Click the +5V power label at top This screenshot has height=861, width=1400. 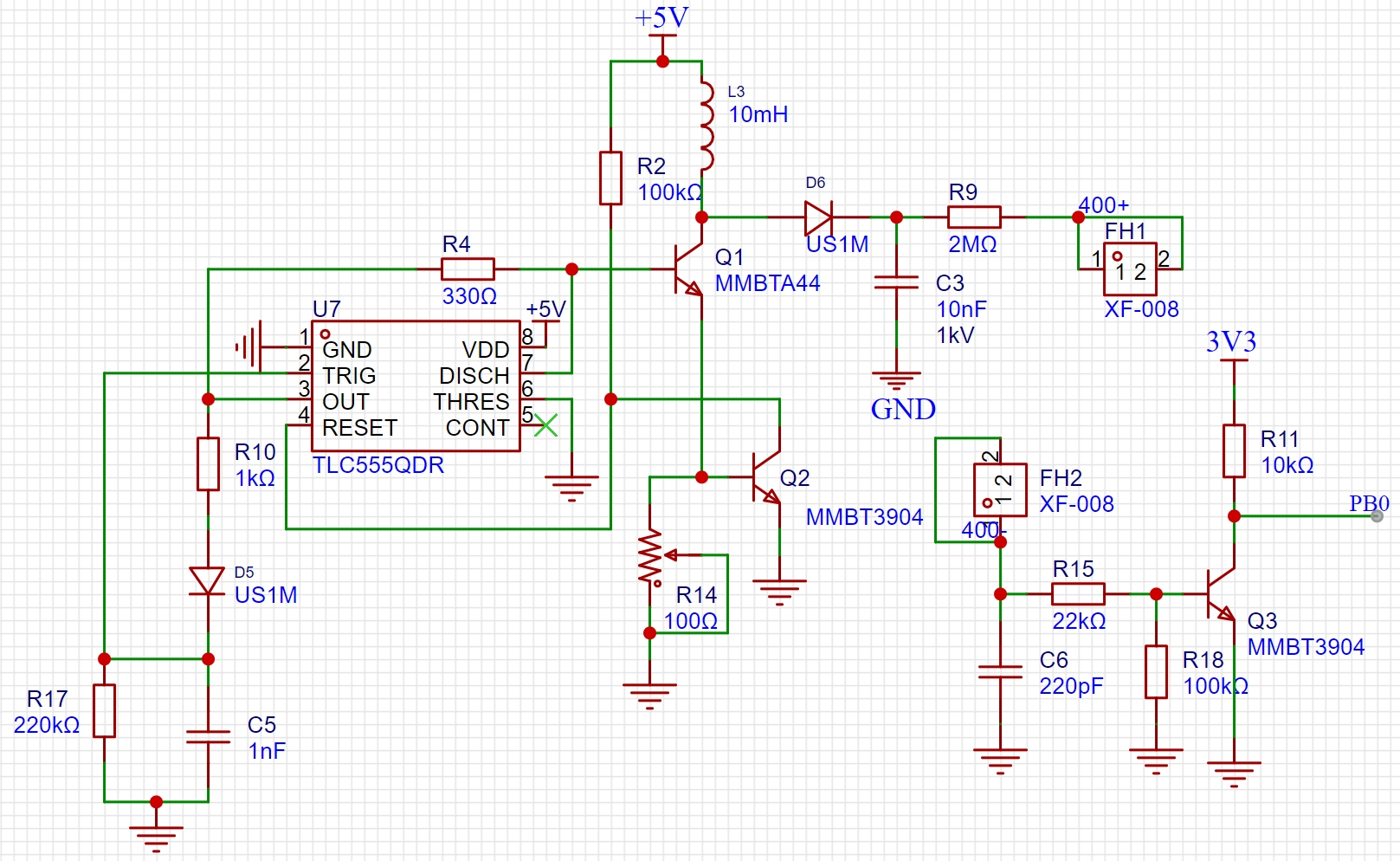[x=662, y=18]
